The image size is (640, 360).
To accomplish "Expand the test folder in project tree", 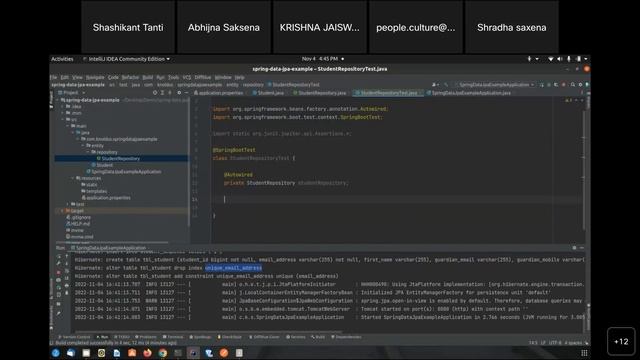I will click(68, 204).
